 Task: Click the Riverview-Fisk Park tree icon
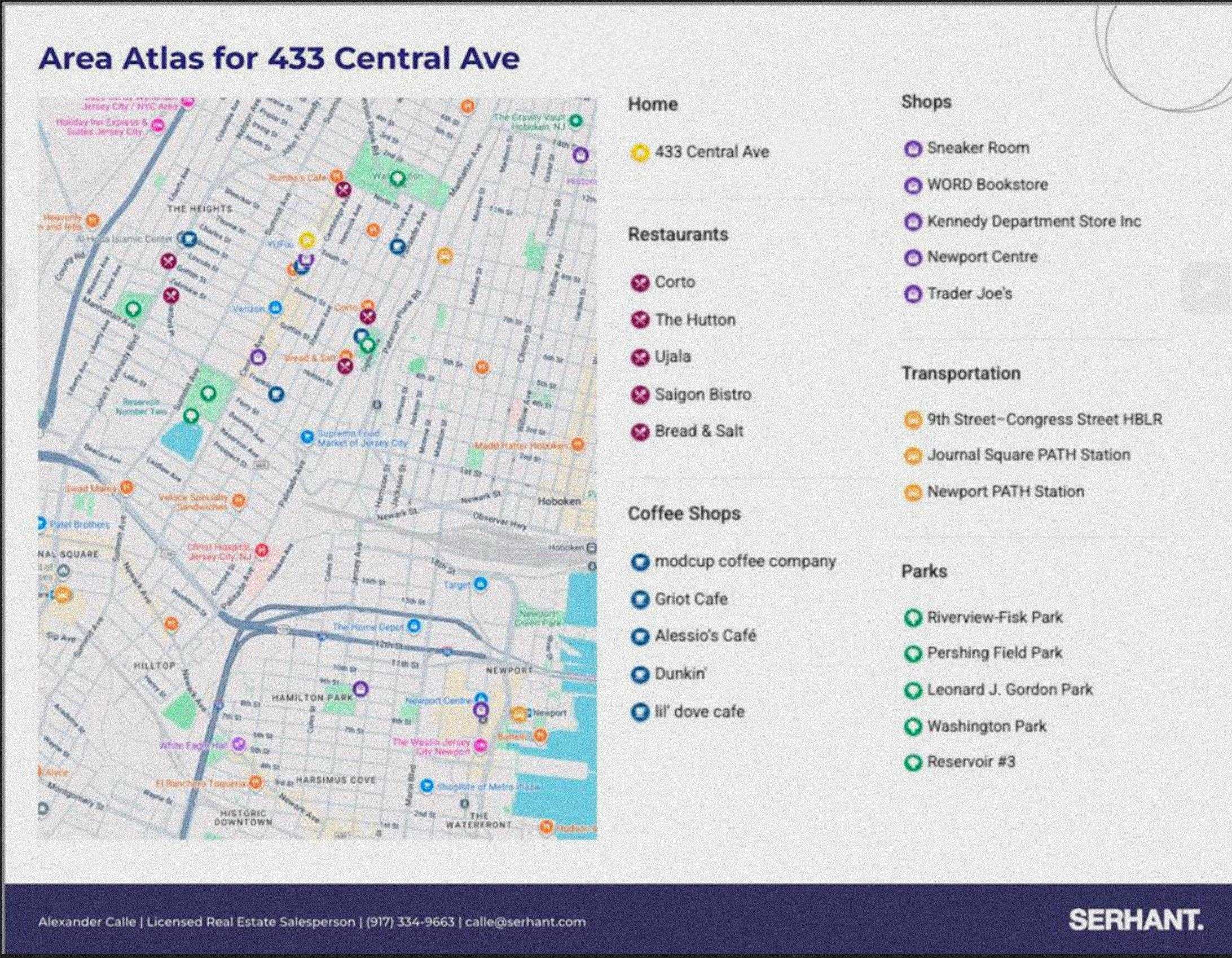click(x=914, y=617)
